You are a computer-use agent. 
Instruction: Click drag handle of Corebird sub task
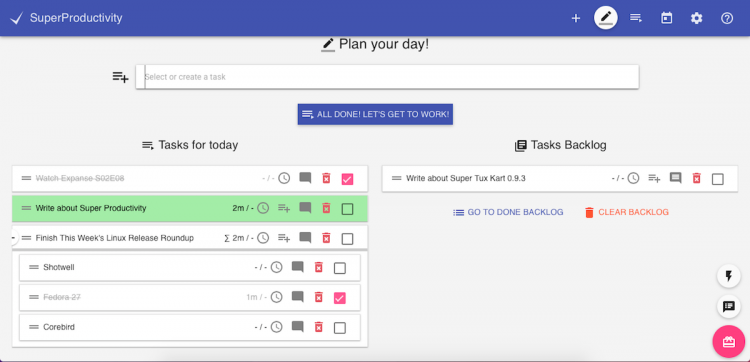click(34, 327)
